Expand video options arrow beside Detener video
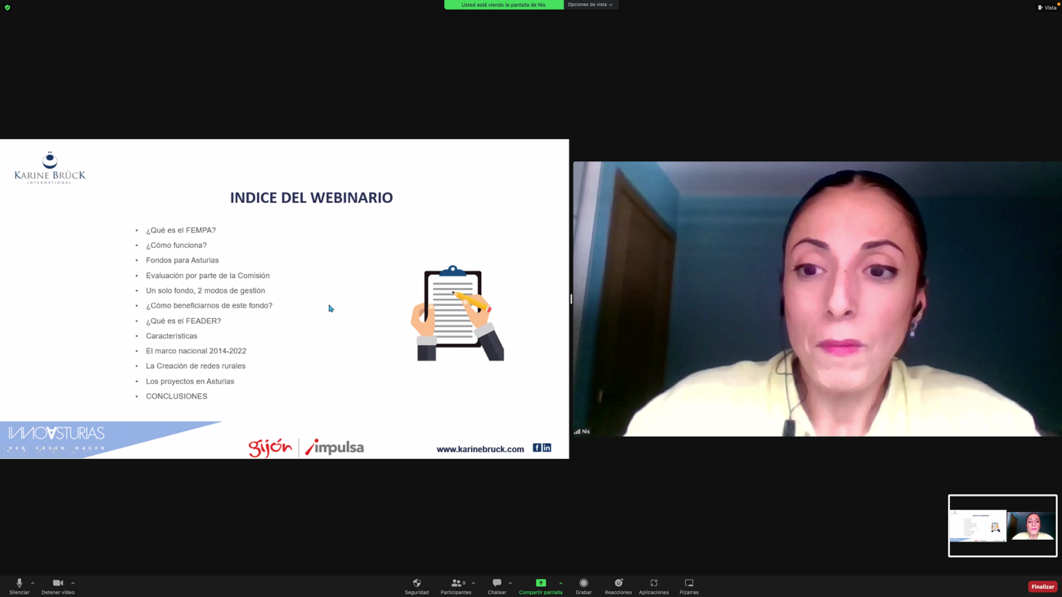1062x597 pixels. pos(73,583)
